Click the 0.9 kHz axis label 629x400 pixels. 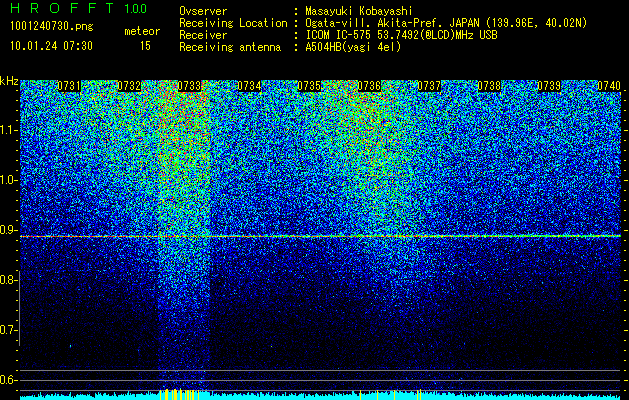[8, 230]
